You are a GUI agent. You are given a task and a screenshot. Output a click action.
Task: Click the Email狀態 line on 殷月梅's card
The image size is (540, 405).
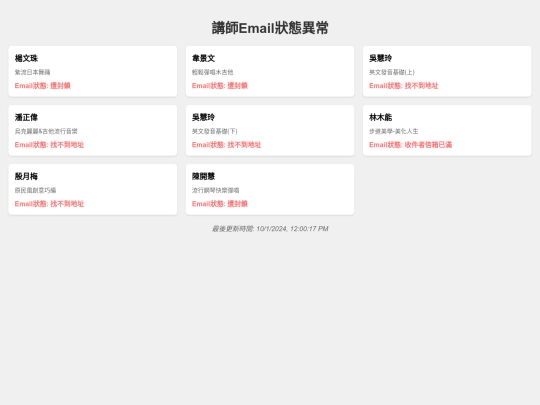point(49,204)
